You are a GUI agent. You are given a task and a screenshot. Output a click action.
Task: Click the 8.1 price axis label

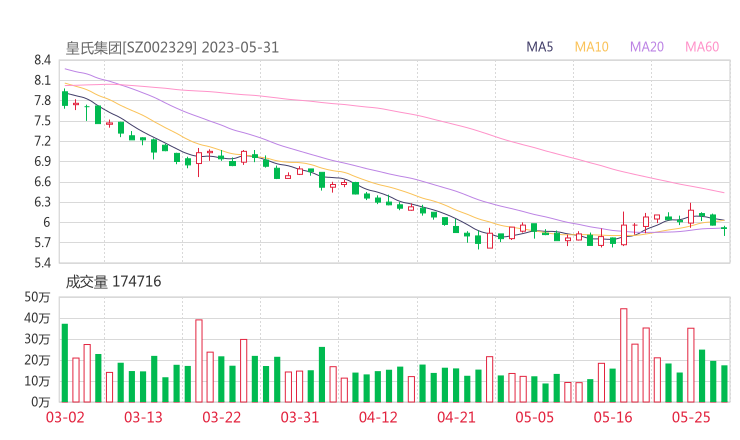click(x=42, y=80)
